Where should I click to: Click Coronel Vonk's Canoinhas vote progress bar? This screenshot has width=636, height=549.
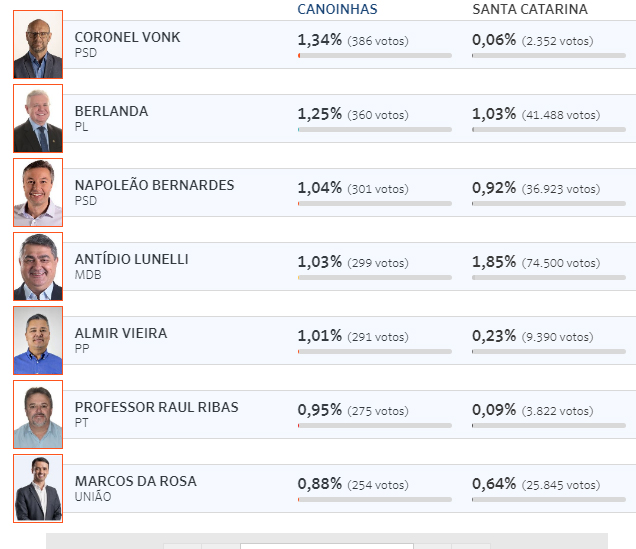coord(375,56)
